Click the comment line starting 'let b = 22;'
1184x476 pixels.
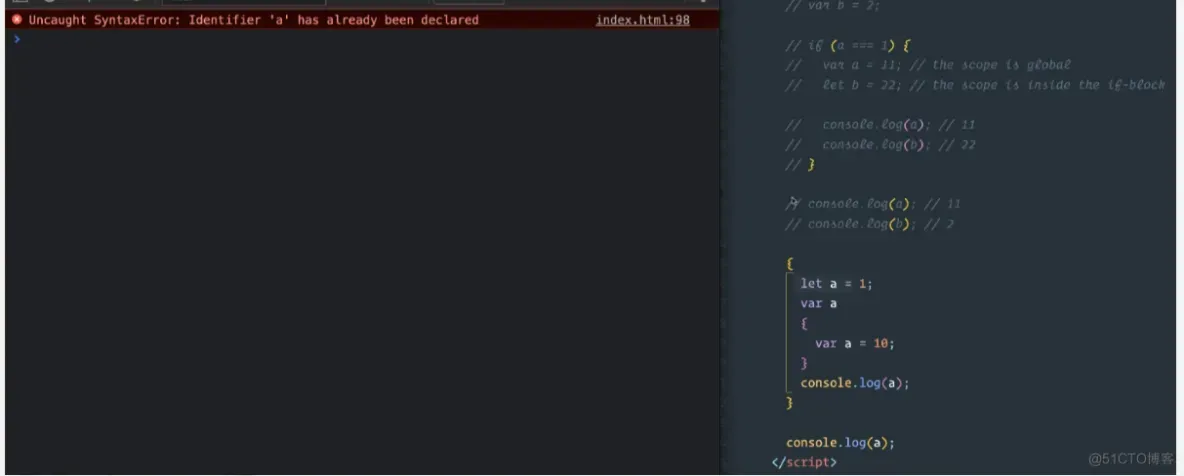pos(975,85)
